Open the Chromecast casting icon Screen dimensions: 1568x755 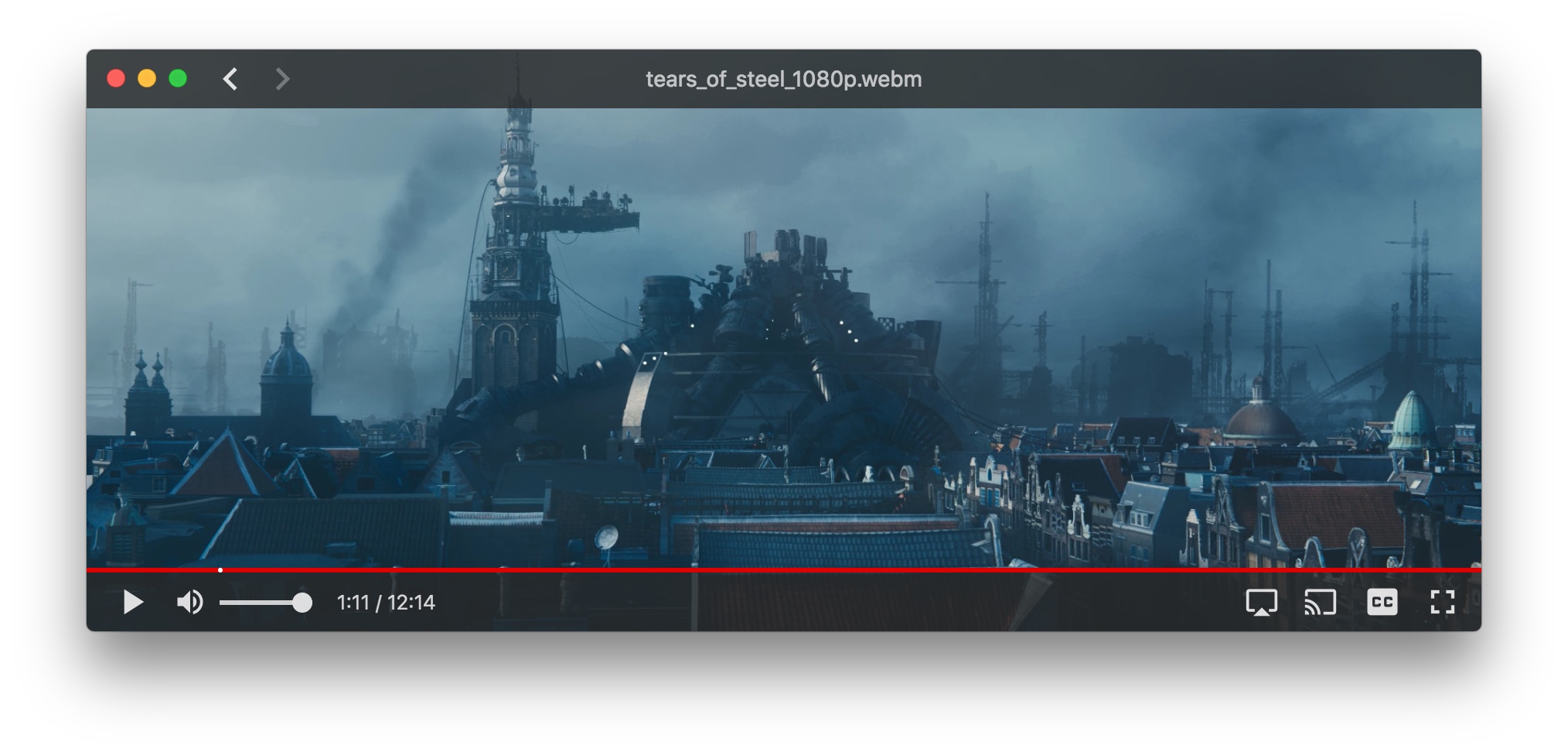coord(1321,603)
